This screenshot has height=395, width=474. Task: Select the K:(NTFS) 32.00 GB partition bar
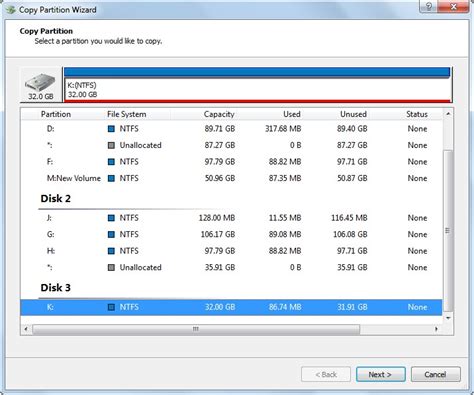pyautogui.click(x=257, y=84)
